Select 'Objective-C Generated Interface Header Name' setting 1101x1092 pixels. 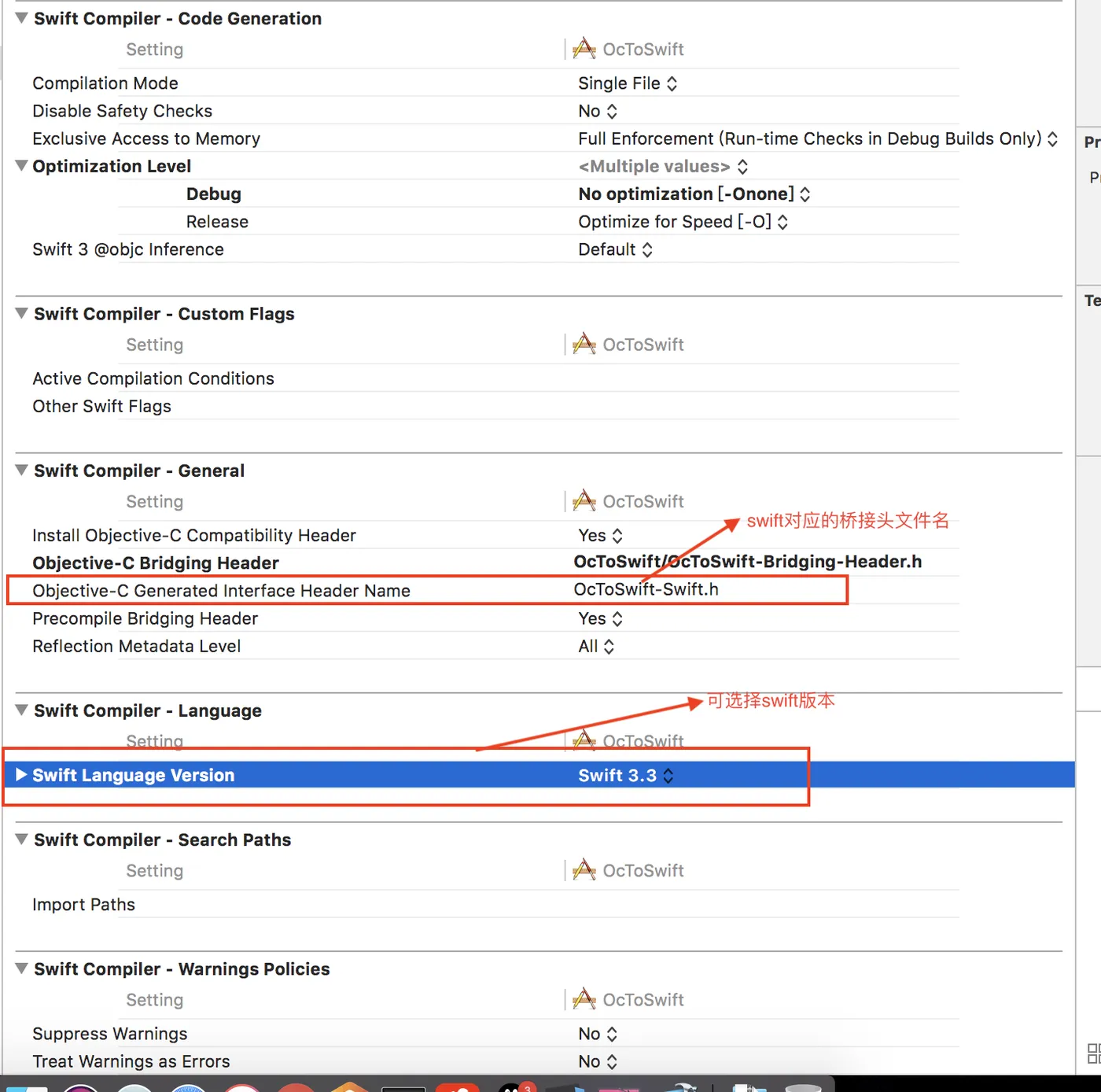point(221,591)
